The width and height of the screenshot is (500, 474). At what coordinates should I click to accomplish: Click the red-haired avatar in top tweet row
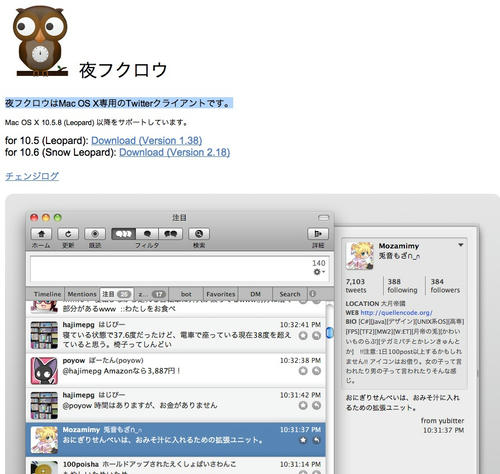click(44, 307)
